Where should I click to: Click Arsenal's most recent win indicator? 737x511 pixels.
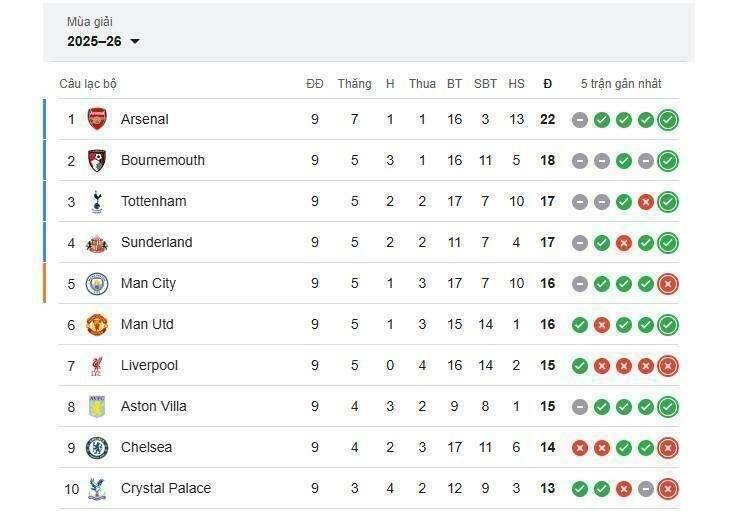pyautogui.click(x=668, y=120)
